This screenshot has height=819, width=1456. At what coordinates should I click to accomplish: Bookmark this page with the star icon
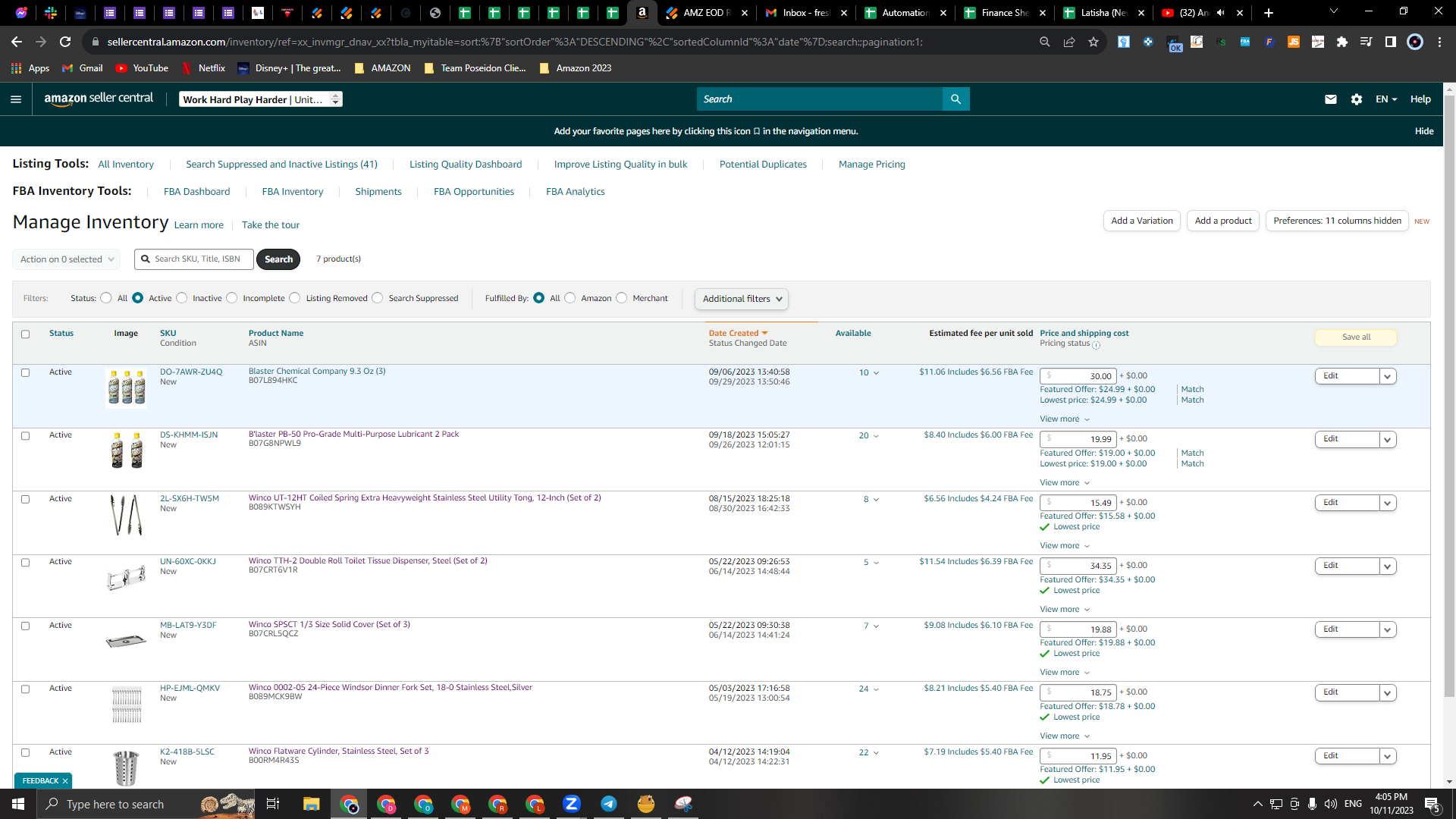tap(1094, 42)
